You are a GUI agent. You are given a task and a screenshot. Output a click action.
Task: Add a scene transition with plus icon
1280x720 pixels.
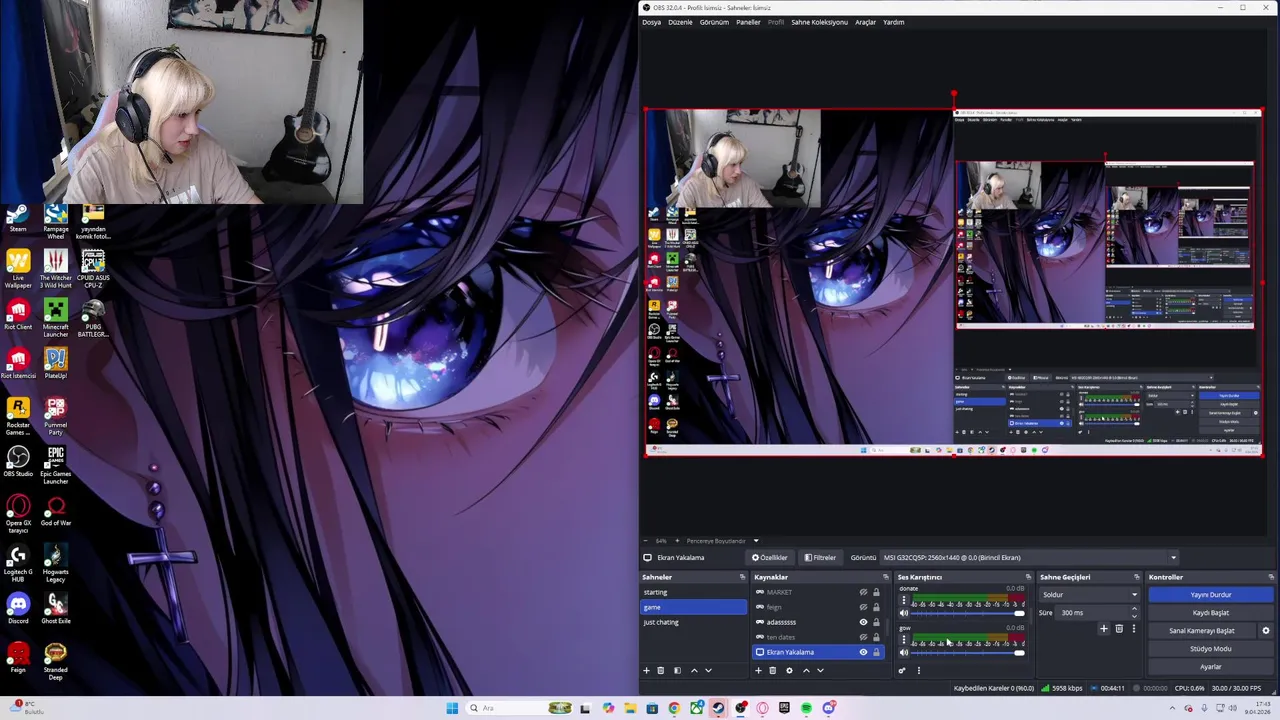pyautogui.click(x=1104, y=629)
